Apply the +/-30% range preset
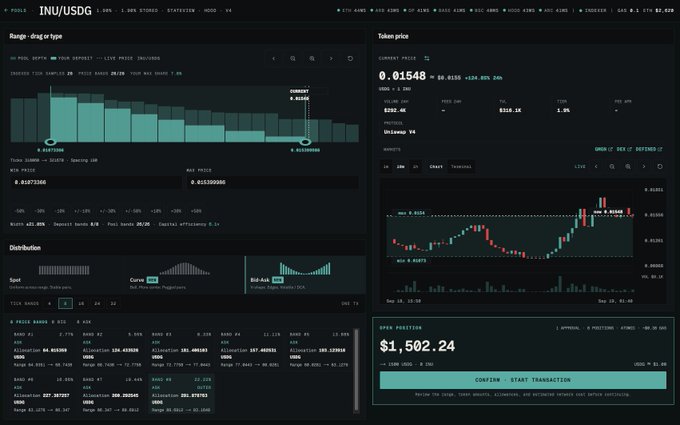Image resolution: width=680 pixels, height=425 pixels. 108,211
